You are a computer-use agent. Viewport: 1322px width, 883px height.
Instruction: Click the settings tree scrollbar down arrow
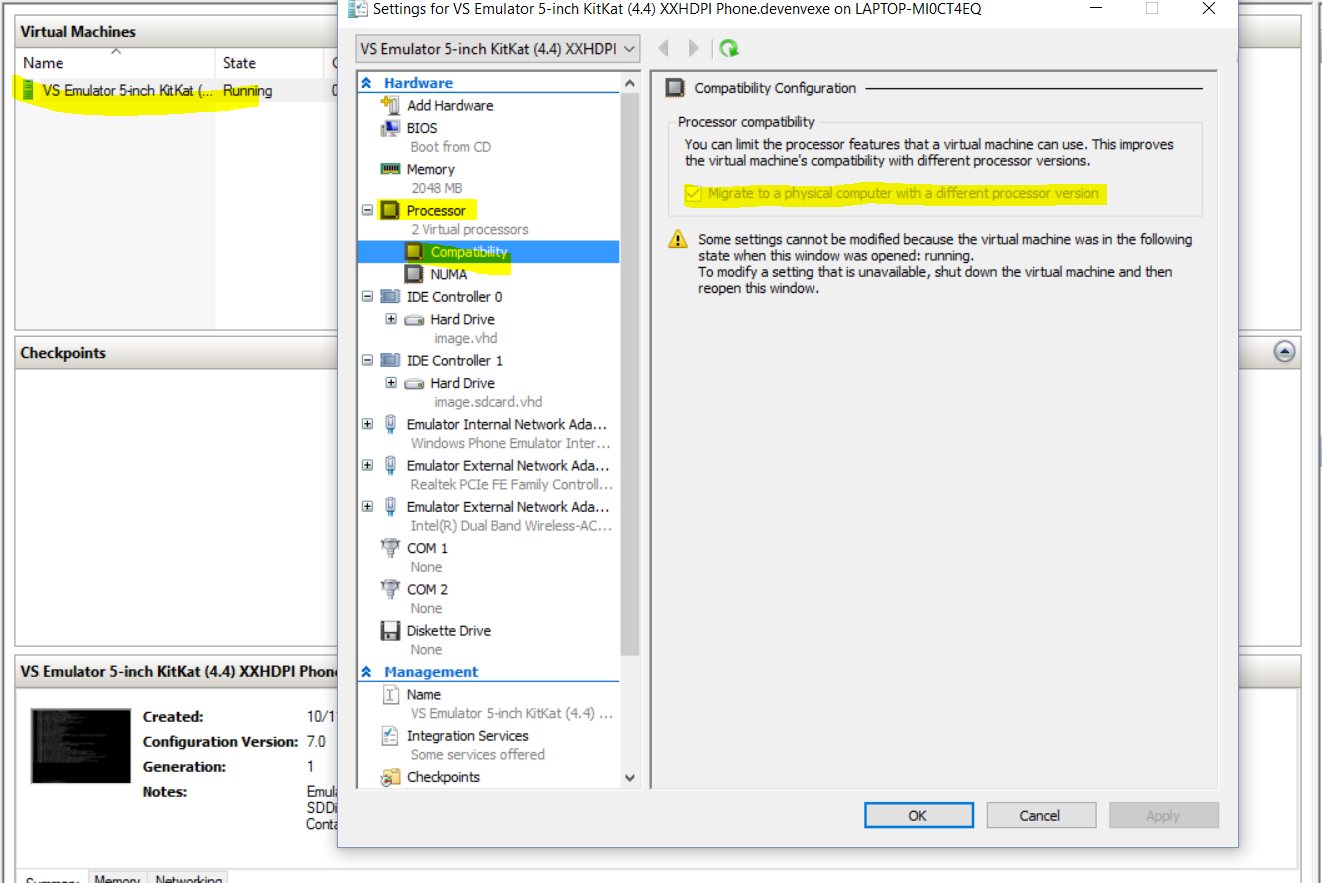[629, 777]
